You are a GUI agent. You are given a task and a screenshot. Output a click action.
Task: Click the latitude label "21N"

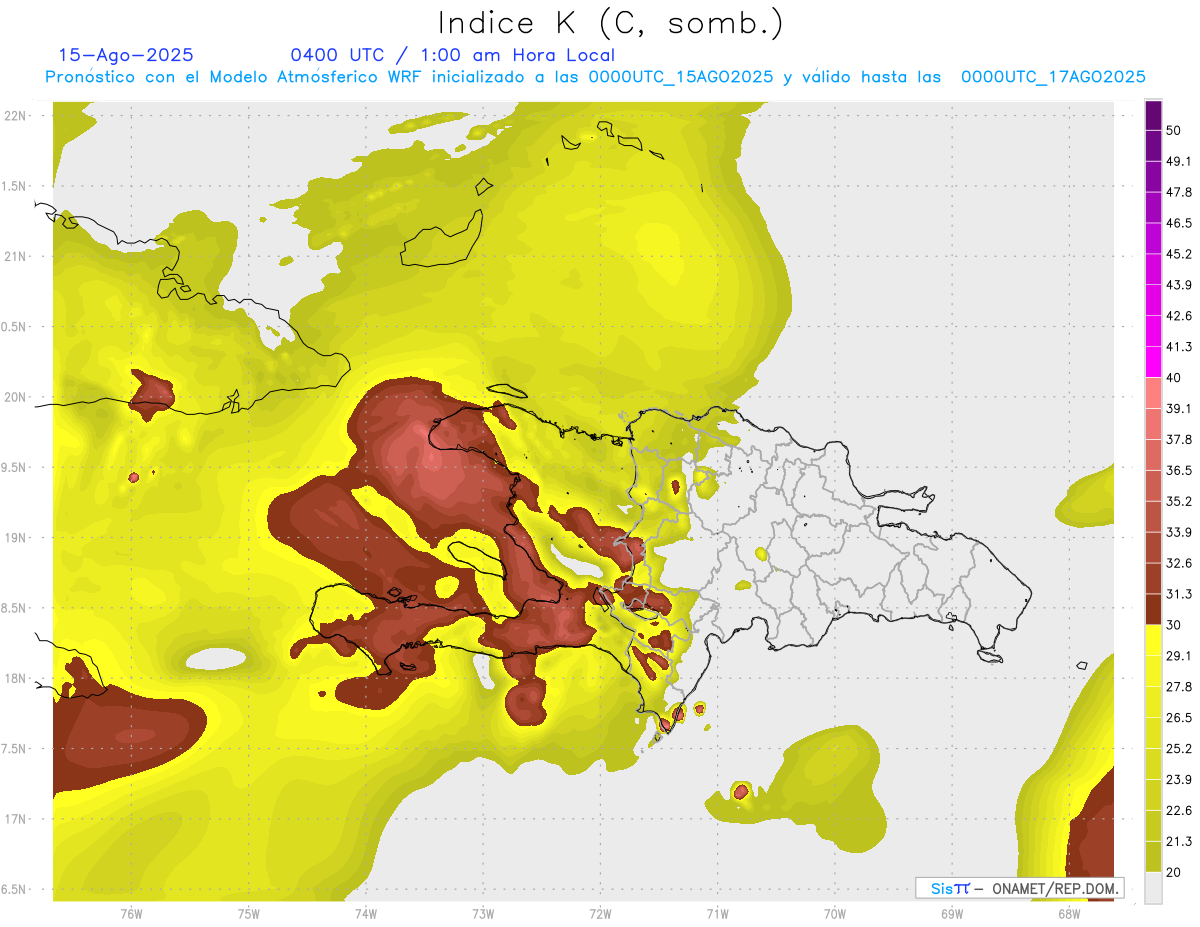pos(16,256)
